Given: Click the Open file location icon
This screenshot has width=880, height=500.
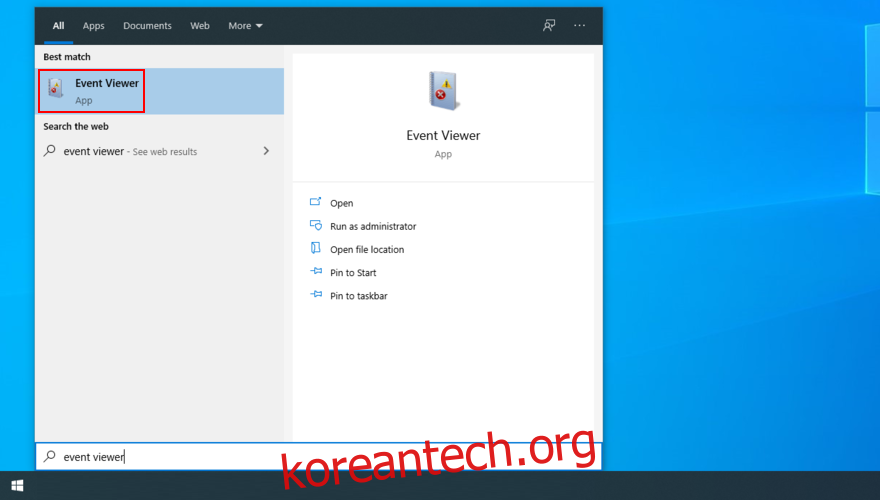Looking at the screenshot, I should [x=315, y=248].
